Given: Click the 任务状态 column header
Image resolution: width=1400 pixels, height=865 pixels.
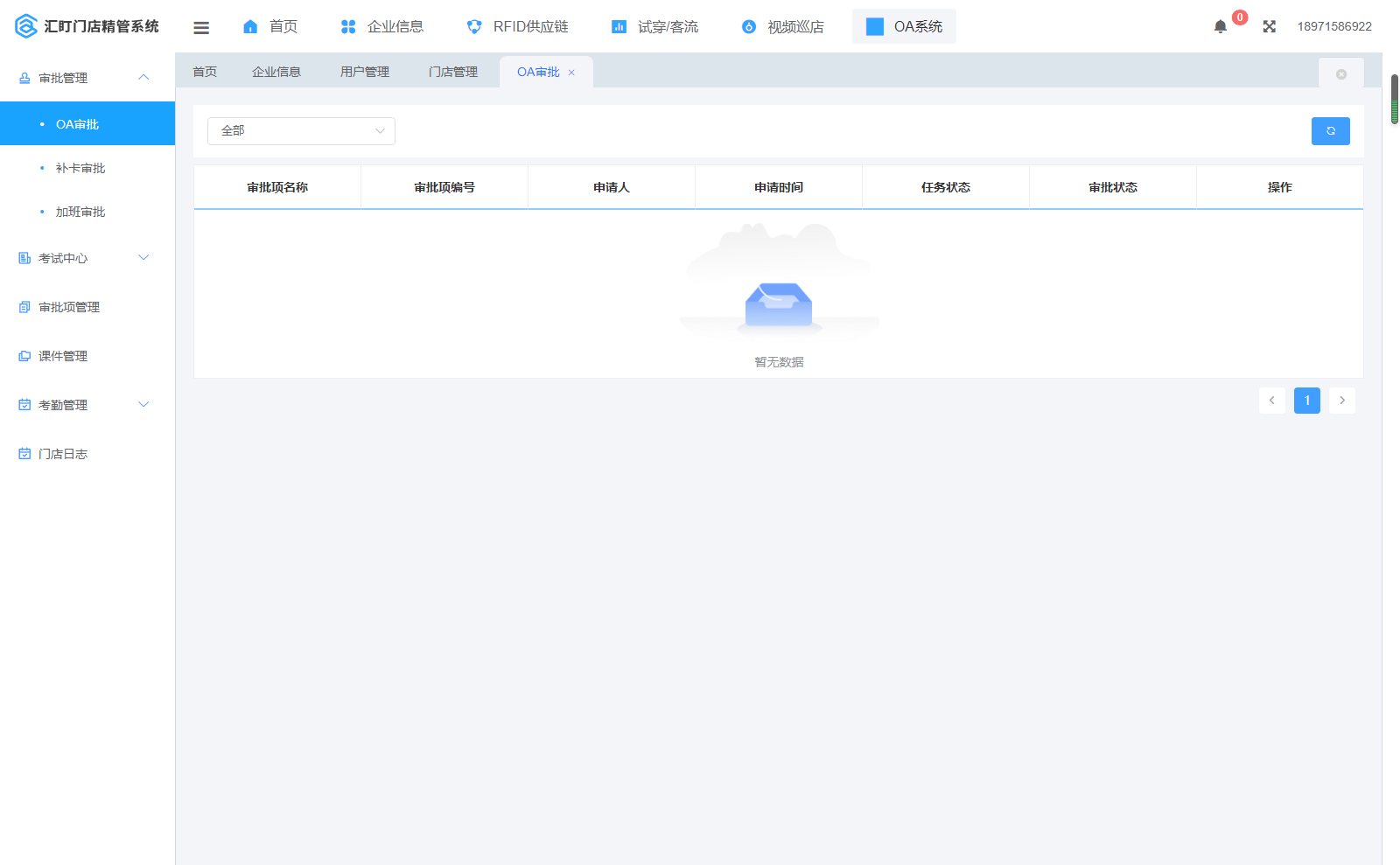Looking at the screenshot, I should (x=946, y=187).
